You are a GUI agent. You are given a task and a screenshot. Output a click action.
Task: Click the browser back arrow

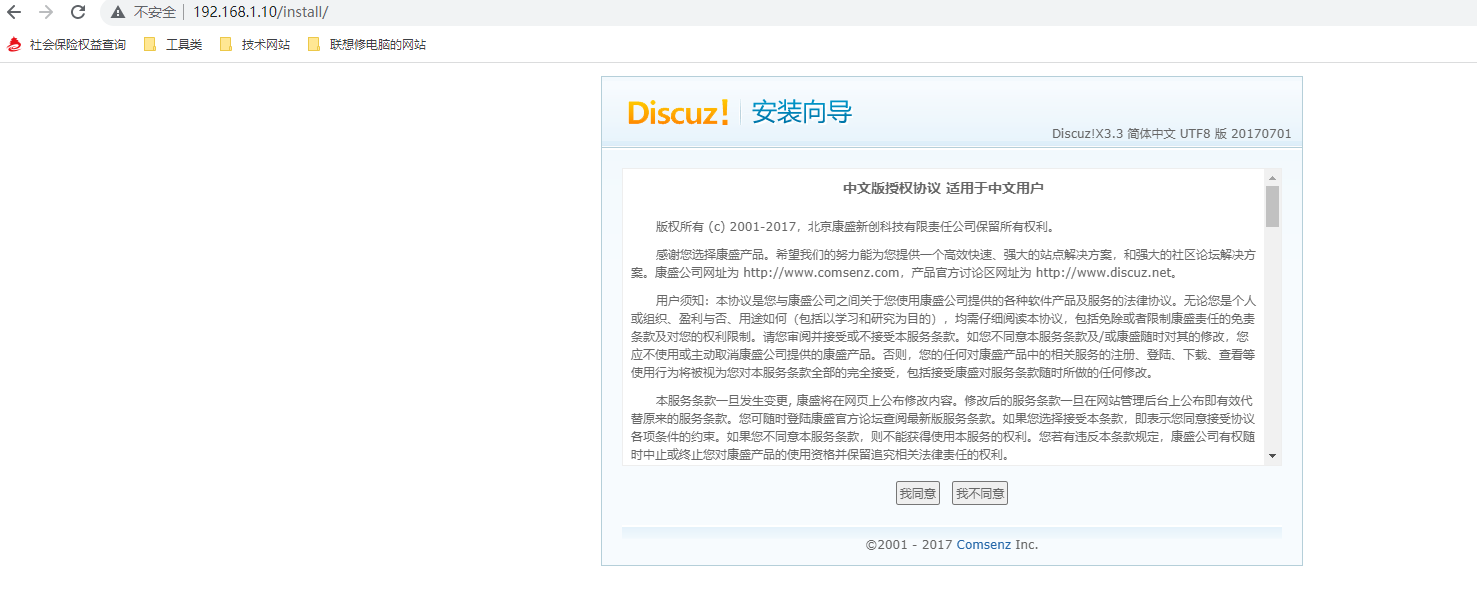(14, 12)
